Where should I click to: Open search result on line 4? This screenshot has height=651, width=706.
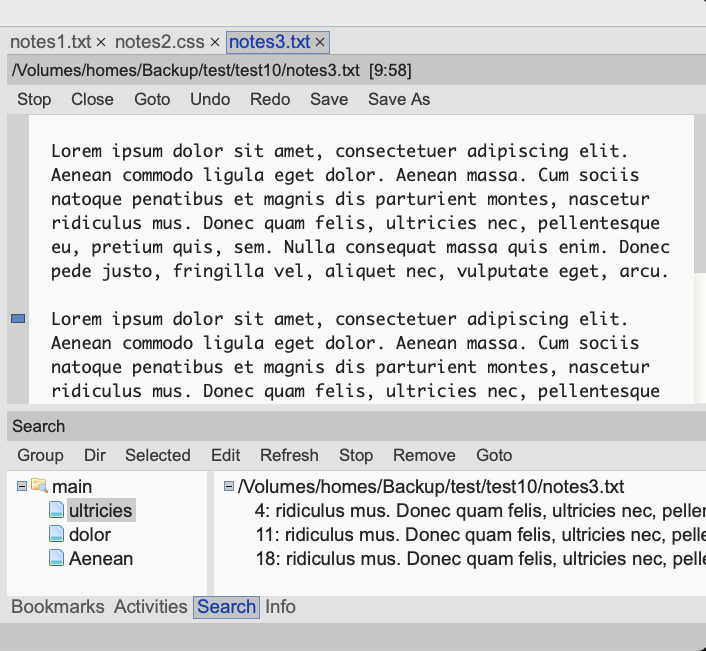[x=480, y=511]
